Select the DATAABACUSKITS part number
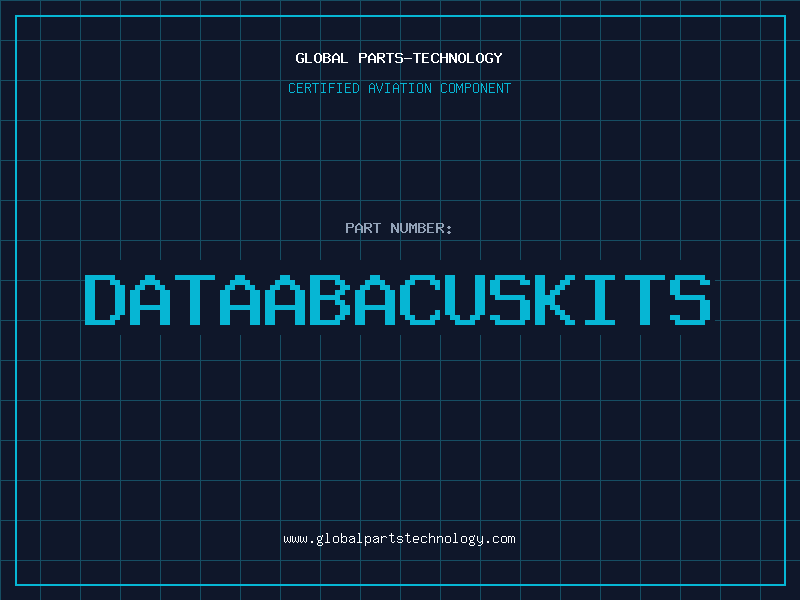800x600 pixels. (x=397, y=299)
